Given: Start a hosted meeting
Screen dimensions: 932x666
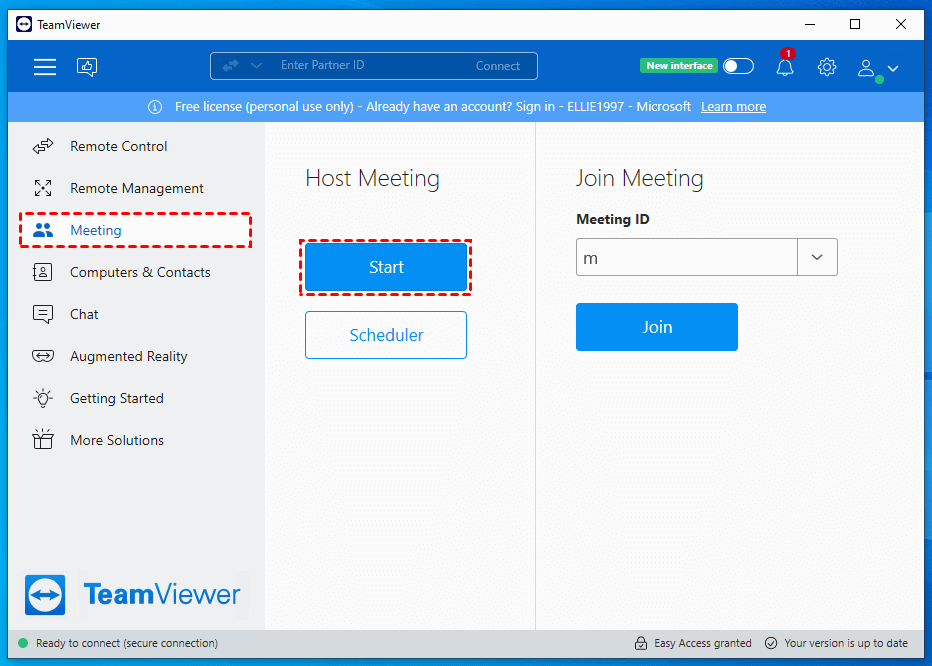Looking at the screenshot, I should (x=386, y=268).
